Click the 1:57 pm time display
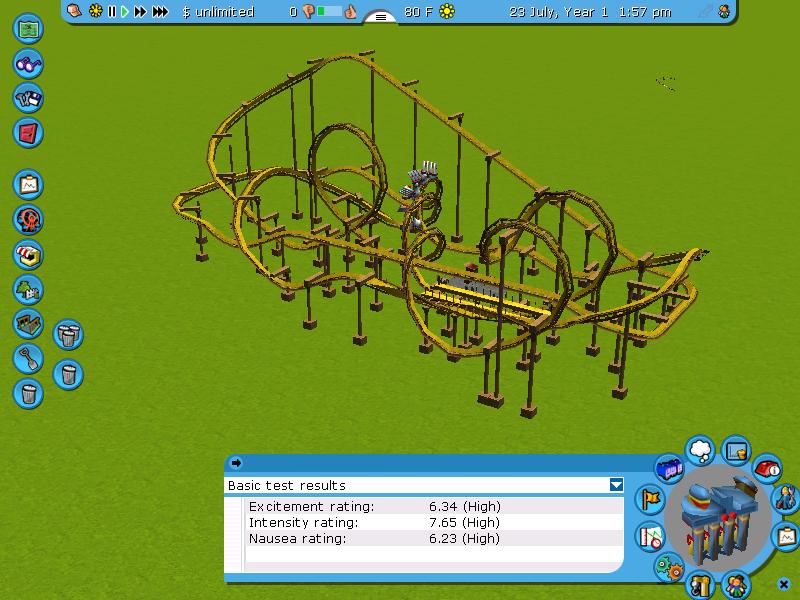 pos(645,12)
